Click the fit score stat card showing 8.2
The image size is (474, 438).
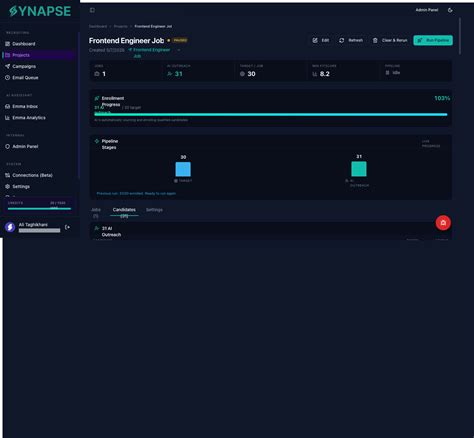tap(344, 71)
